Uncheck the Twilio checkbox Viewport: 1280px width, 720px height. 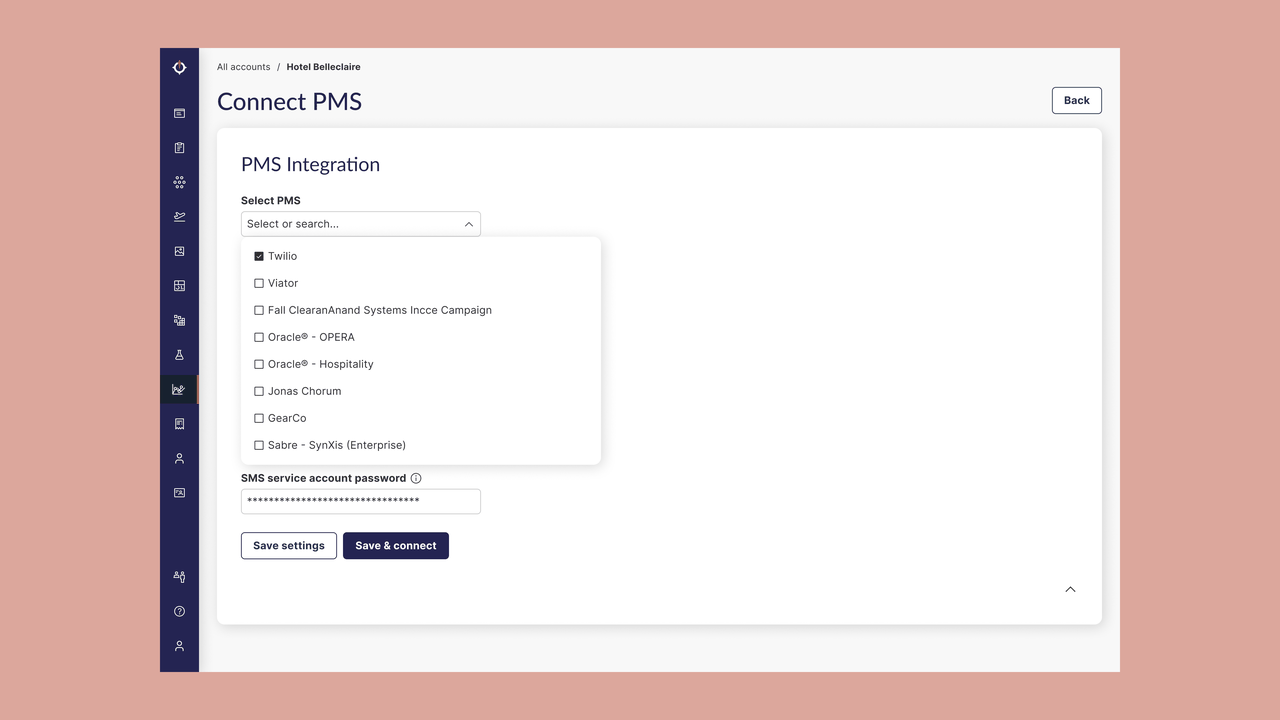tap(259, 256)
